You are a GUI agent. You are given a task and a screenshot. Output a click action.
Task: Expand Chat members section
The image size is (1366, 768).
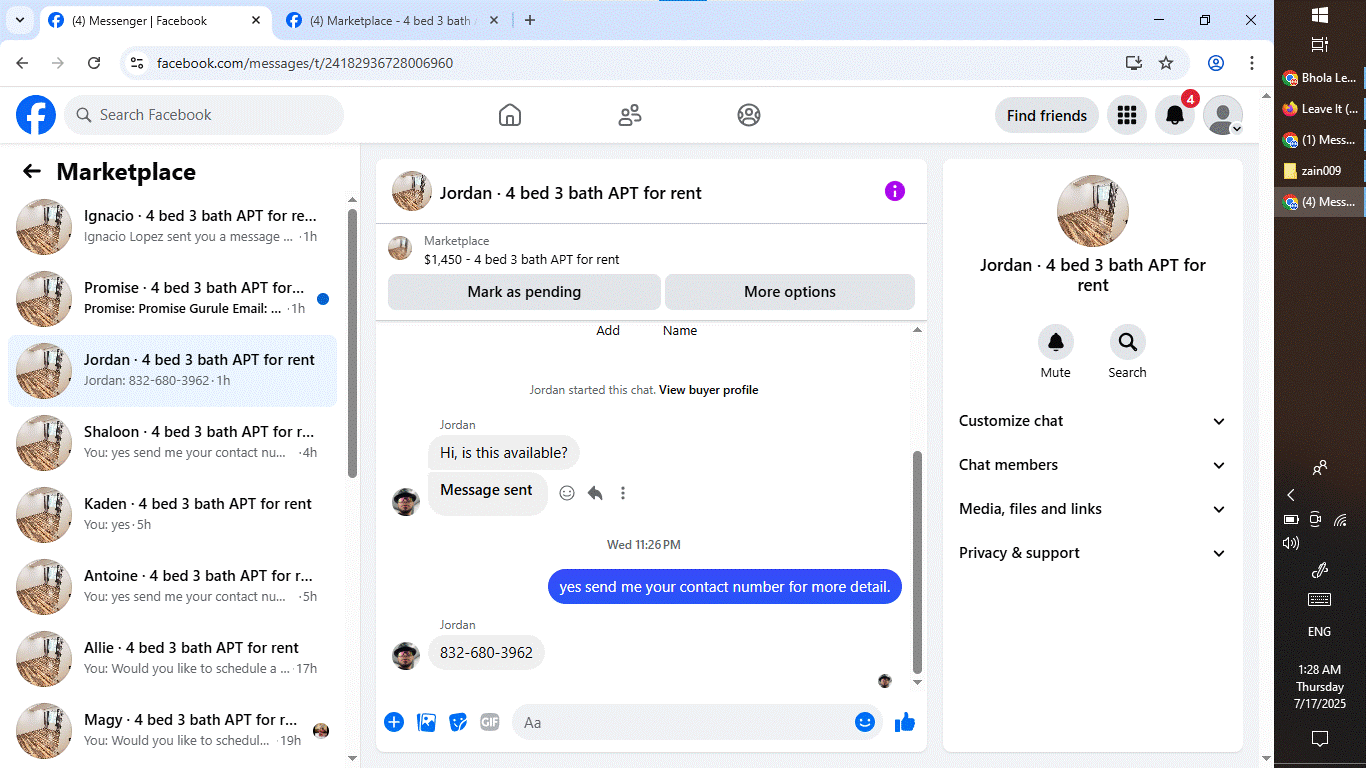[x=1092, y=465]
